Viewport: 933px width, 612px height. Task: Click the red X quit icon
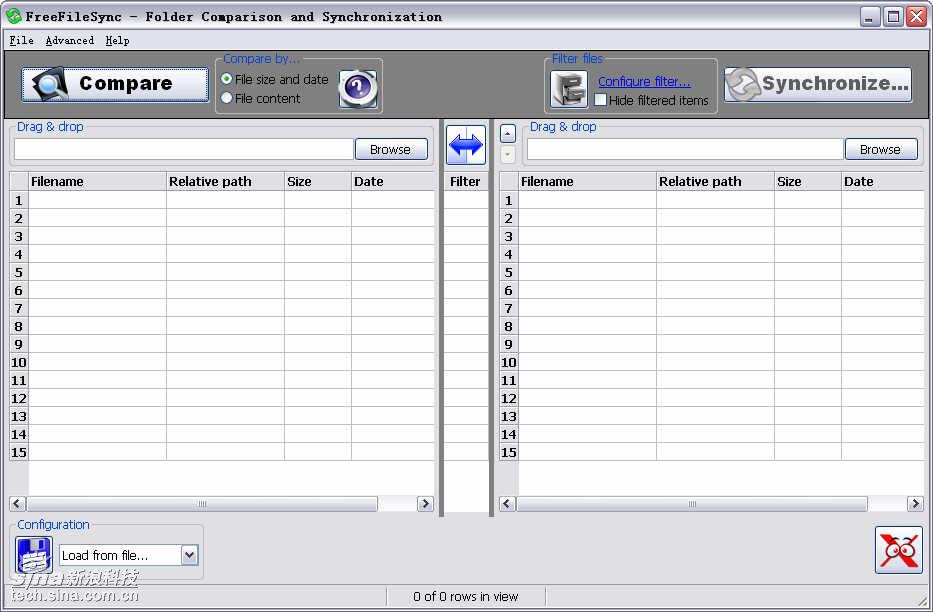(x=898, y=550)
